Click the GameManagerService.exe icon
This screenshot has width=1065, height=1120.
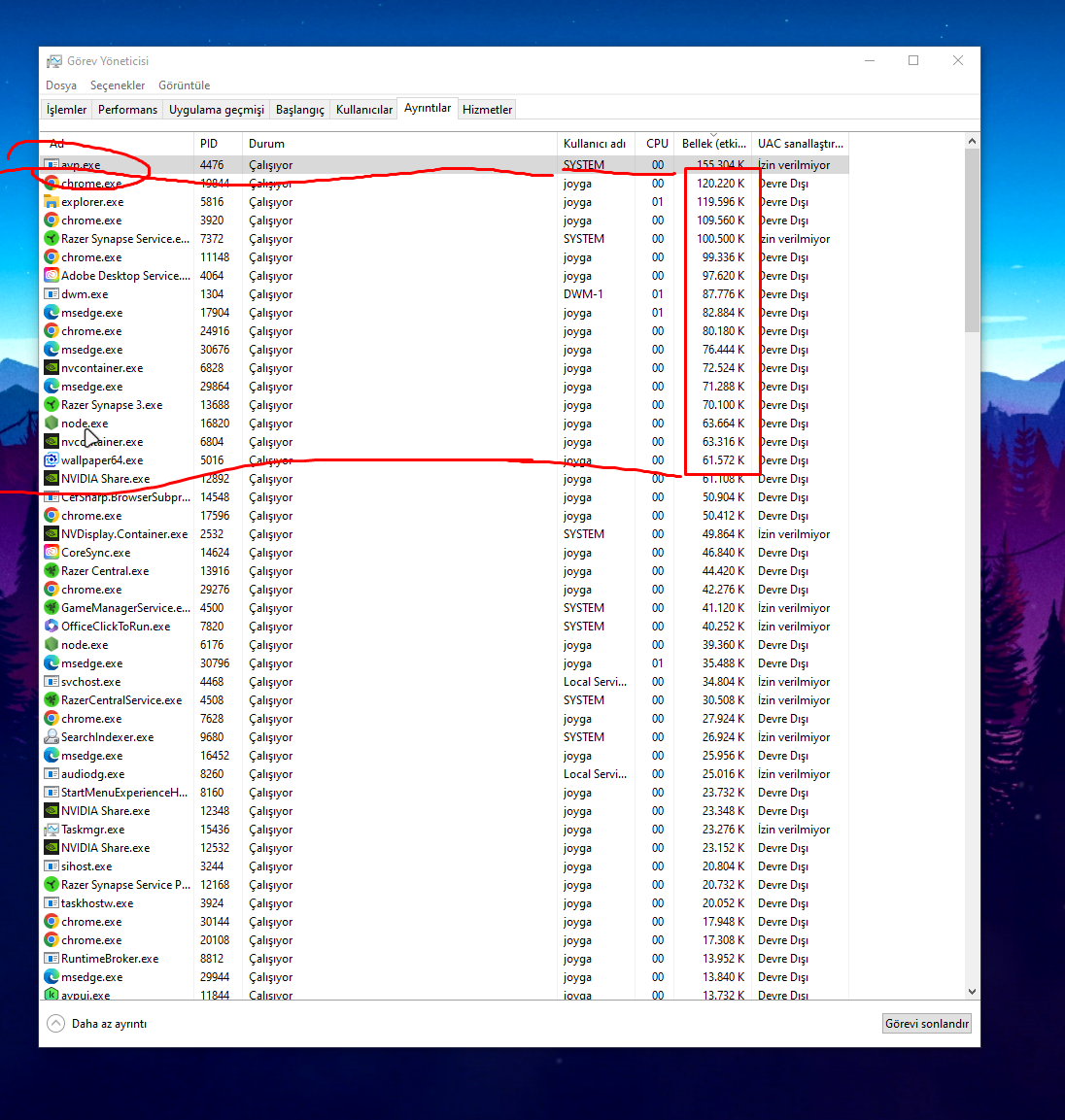[x=51, y=608]
